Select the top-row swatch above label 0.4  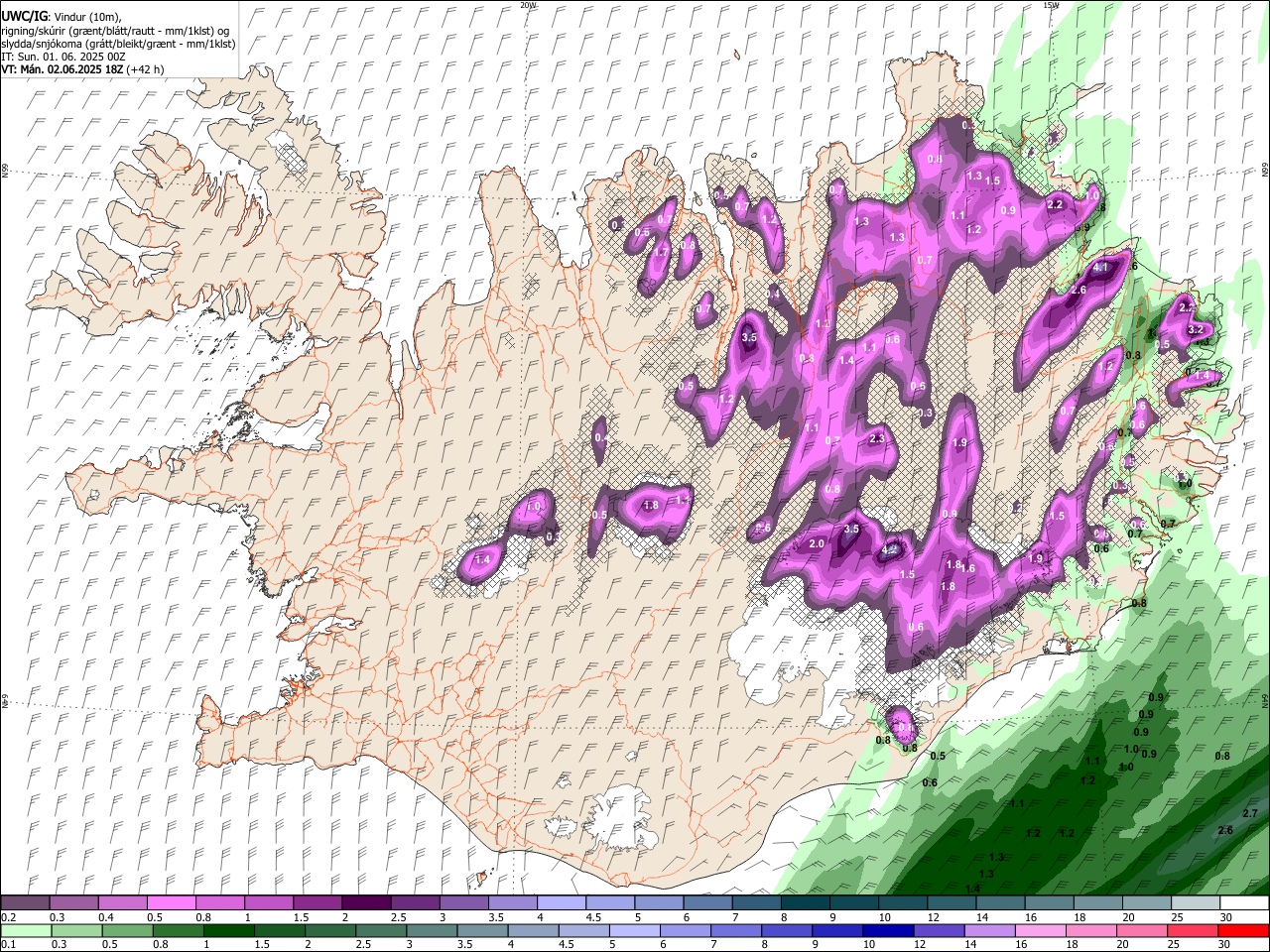122,902
